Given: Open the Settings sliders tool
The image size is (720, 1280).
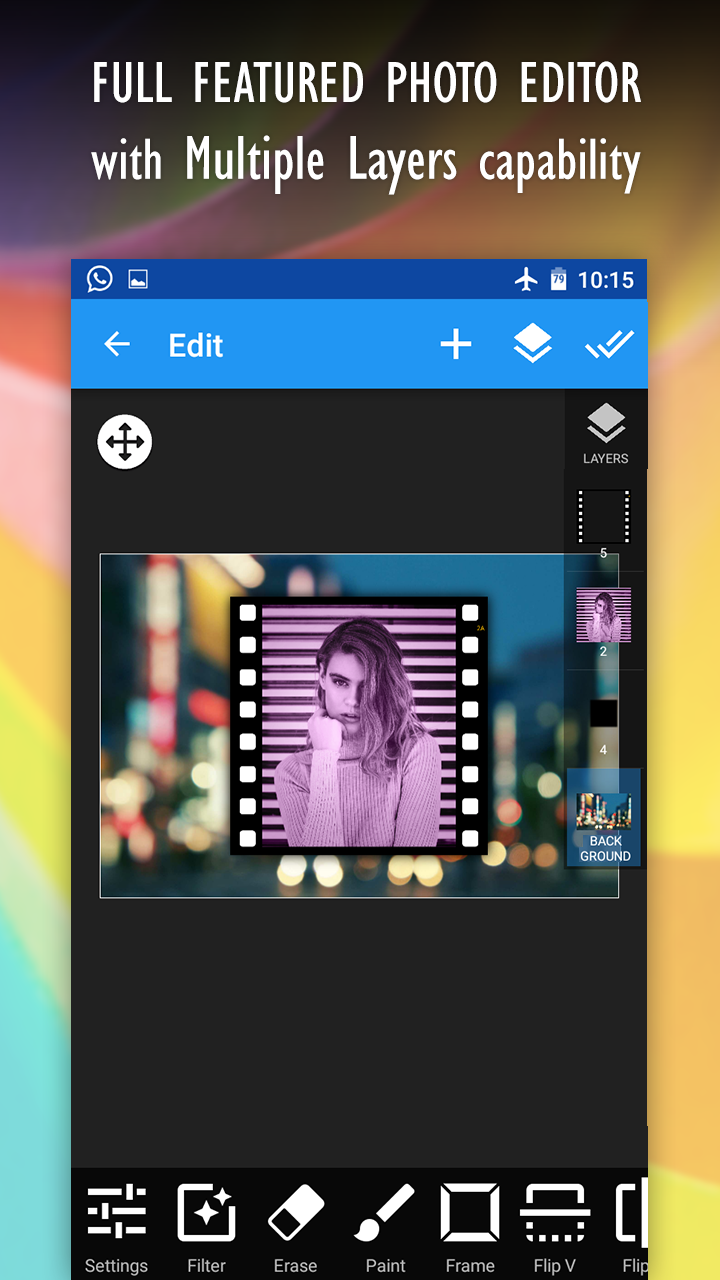Looking at the screenshot, I should 116,1229.
